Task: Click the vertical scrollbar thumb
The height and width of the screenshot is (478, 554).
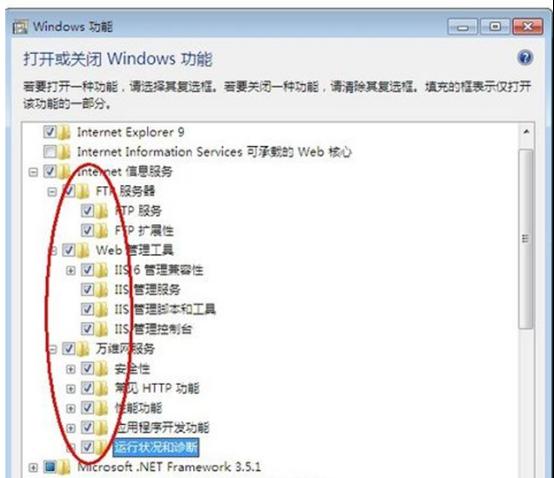Action: coord(526,239)
